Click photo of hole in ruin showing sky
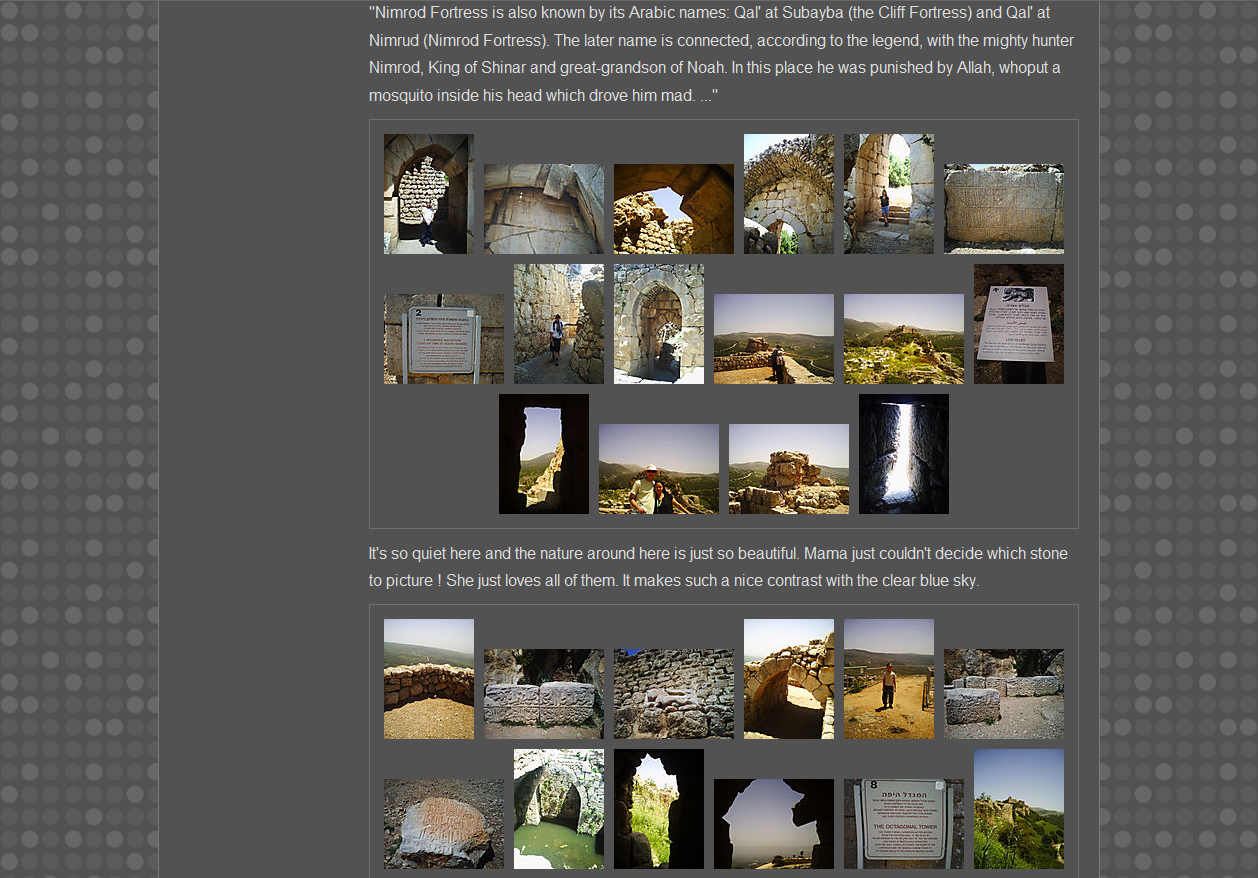1258x878 pixels. tap(673, 208)
